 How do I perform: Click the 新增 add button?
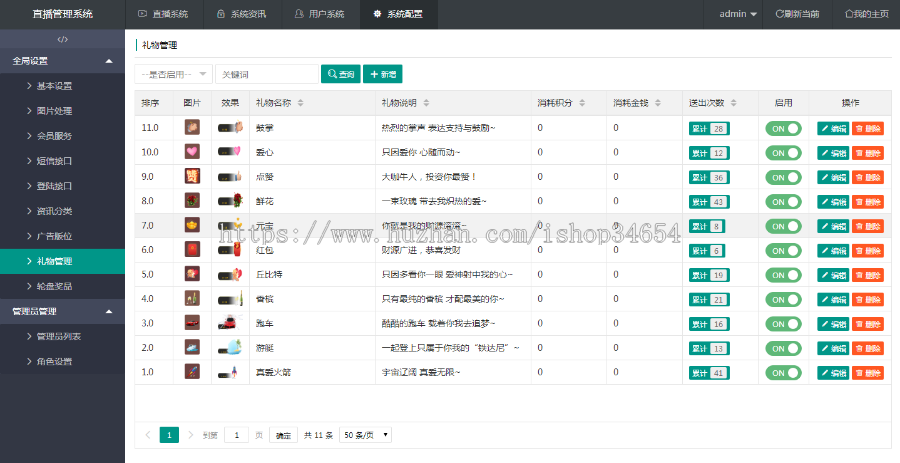(383, 74)
